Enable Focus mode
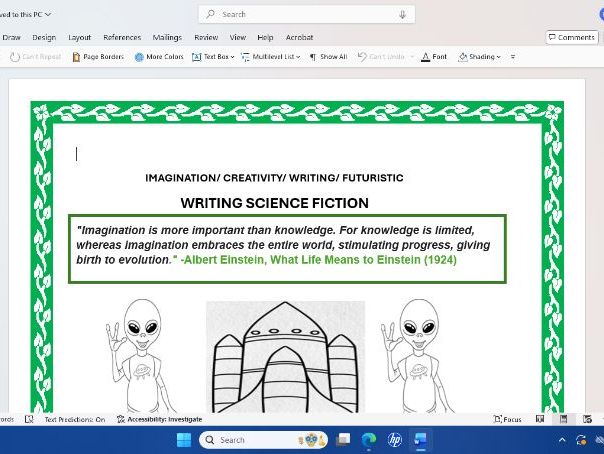The width and height of the screenshot is (604, 454). coord(507,419)
